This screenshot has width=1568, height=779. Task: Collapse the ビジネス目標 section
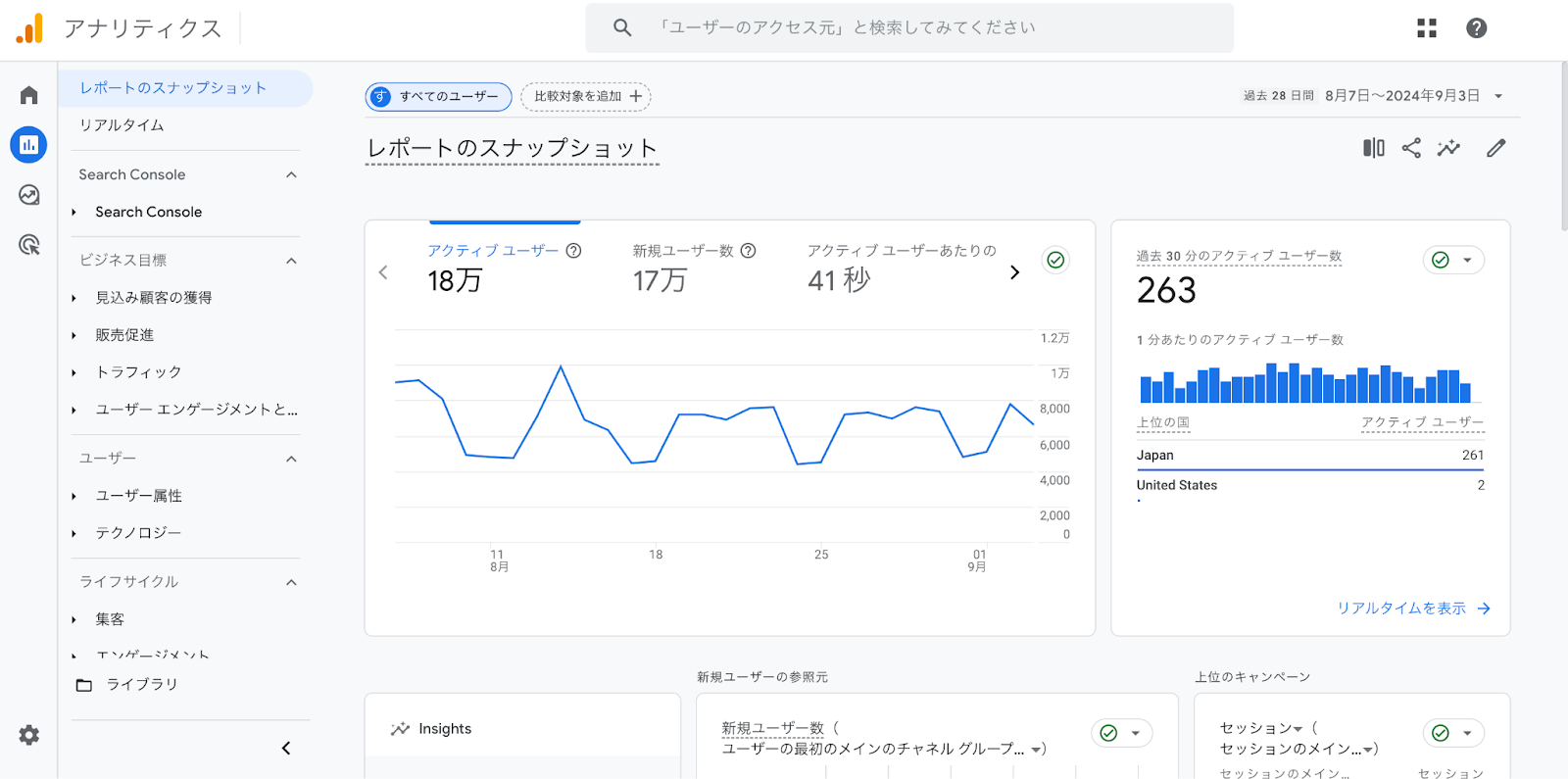[291, 261]
